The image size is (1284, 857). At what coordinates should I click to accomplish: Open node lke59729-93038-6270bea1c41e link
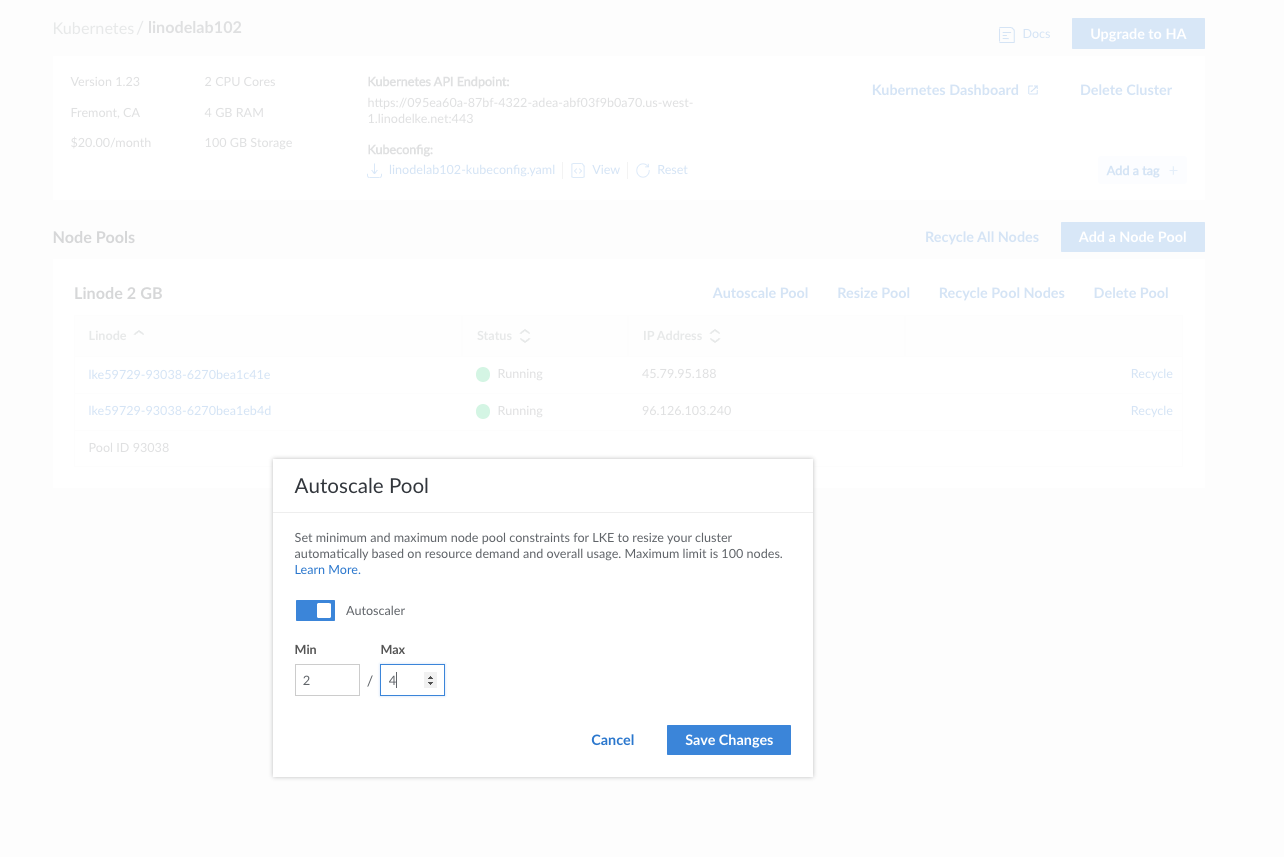coord(179,374)
